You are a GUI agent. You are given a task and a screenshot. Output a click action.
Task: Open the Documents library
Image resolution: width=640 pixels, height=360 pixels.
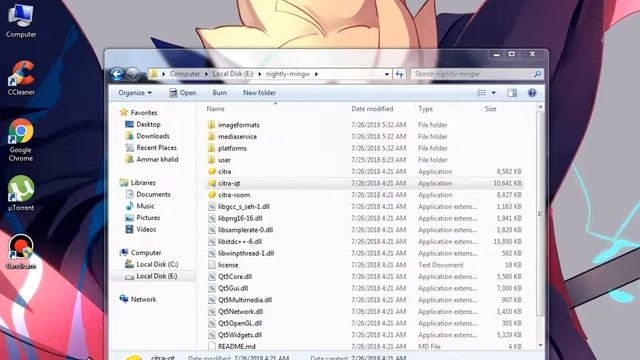pyautogui.click(x=148, y=194)
